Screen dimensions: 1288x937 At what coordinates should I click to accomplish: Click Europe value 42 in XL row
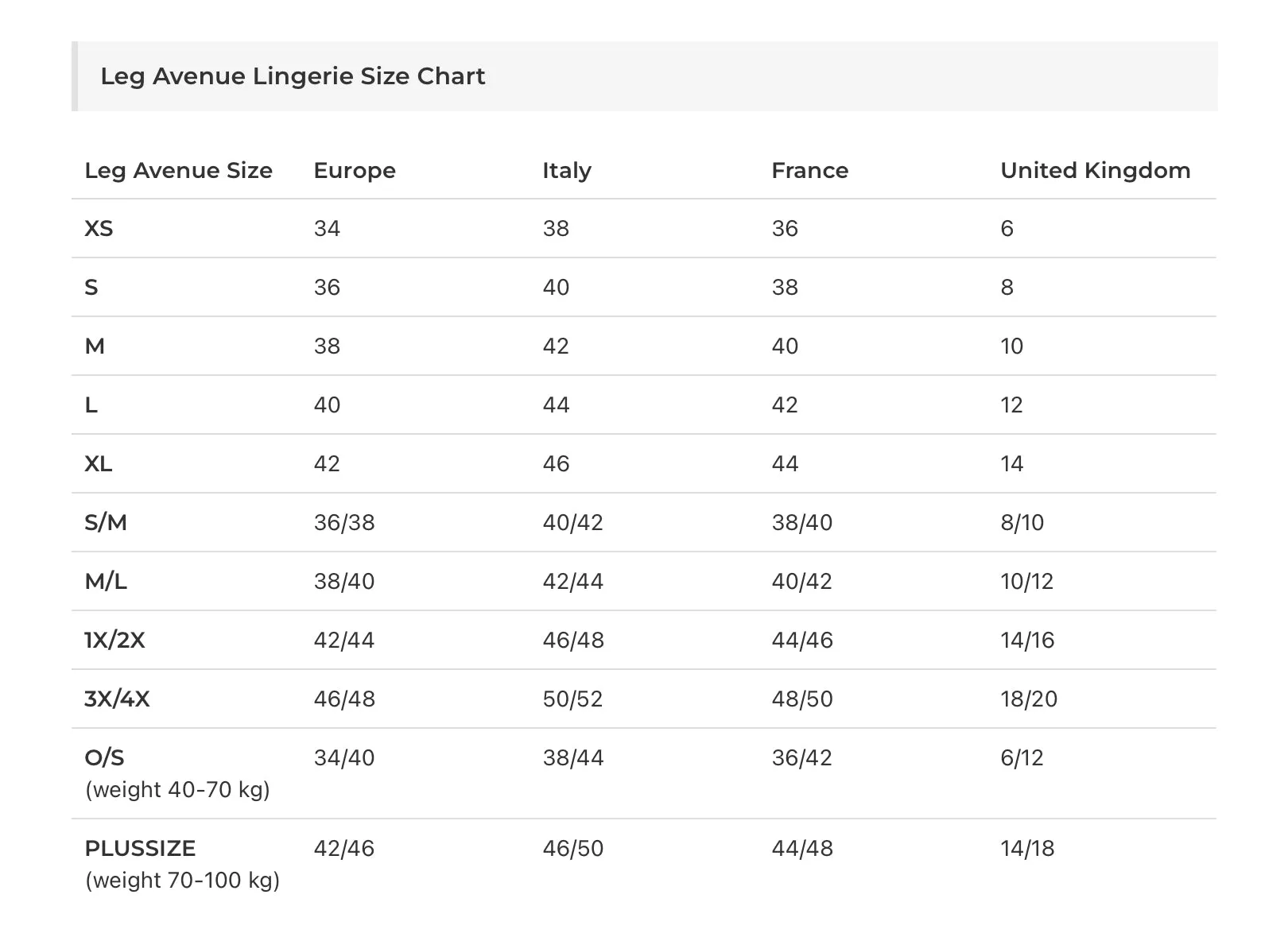tap(327, 464)
